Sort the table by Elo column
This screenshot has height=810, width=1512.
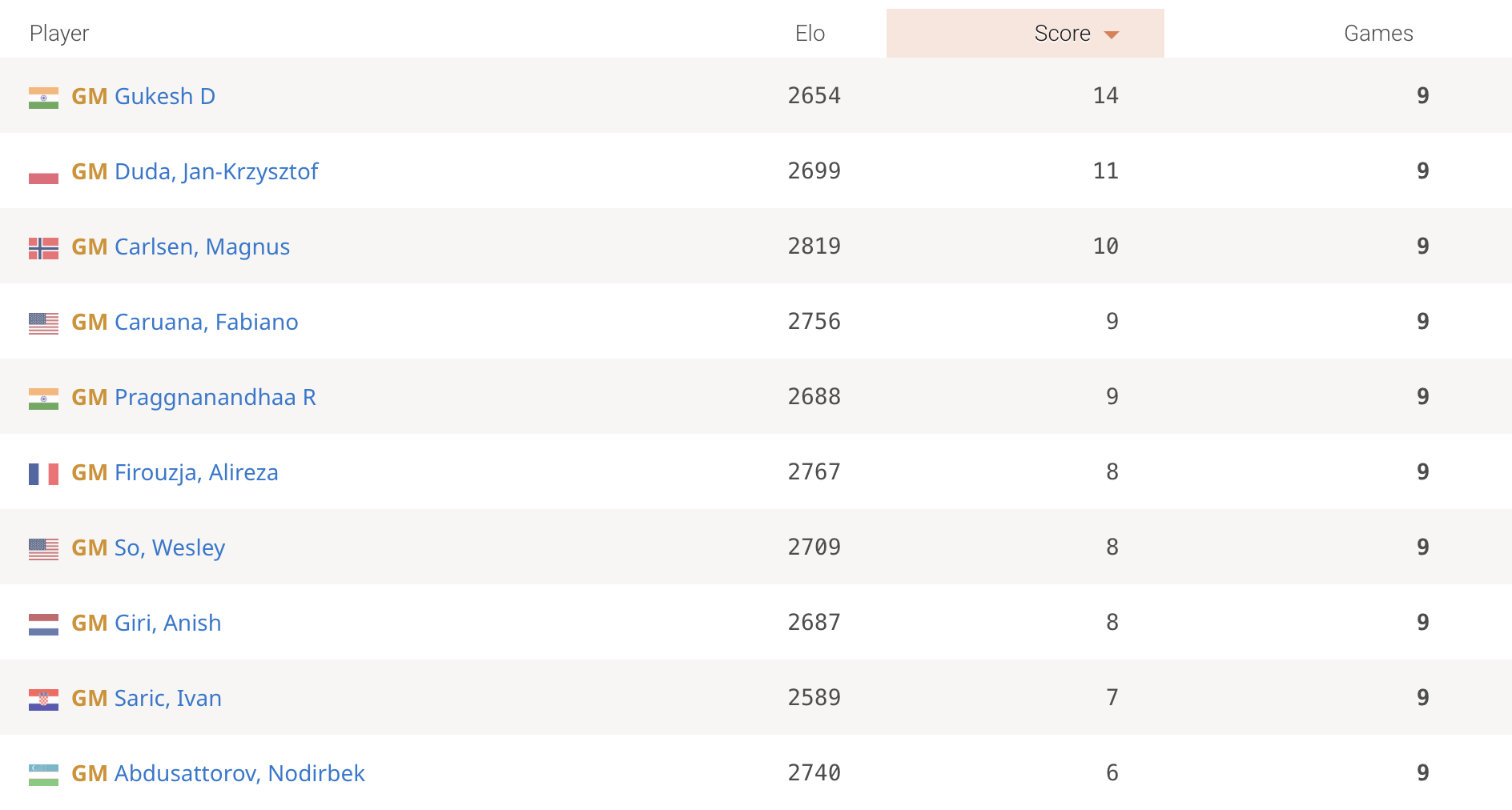810,34
